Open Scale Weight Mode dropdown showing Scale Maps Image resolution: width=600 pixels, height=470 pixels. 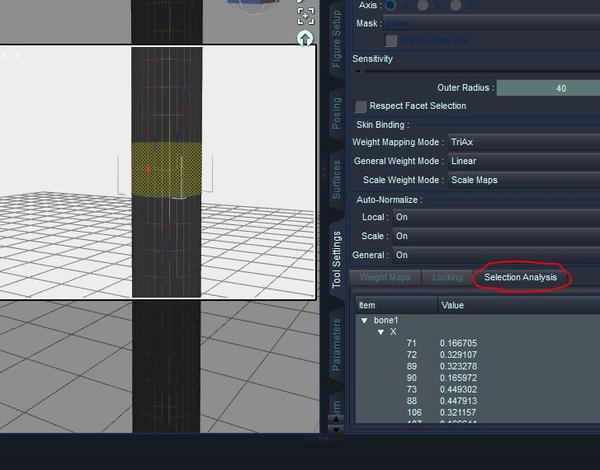click(524, 180)
